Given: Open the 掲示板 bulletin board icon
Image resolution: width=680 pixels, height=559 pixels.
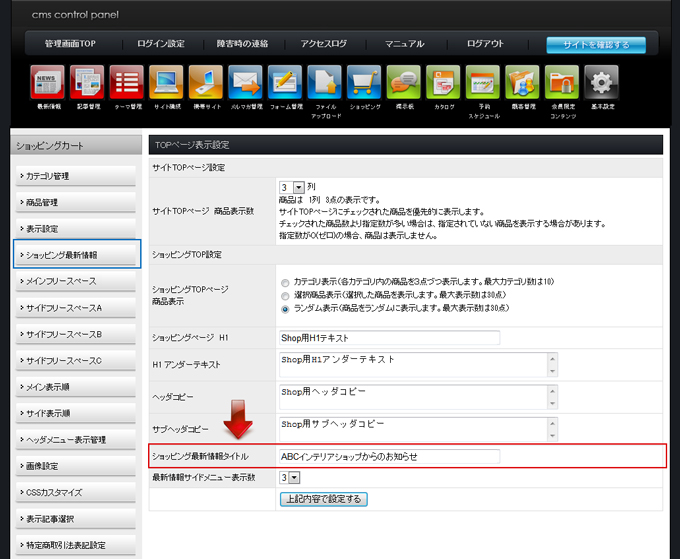Looking at the screenshot, I should pyautogui.click(x=404, y=82).
